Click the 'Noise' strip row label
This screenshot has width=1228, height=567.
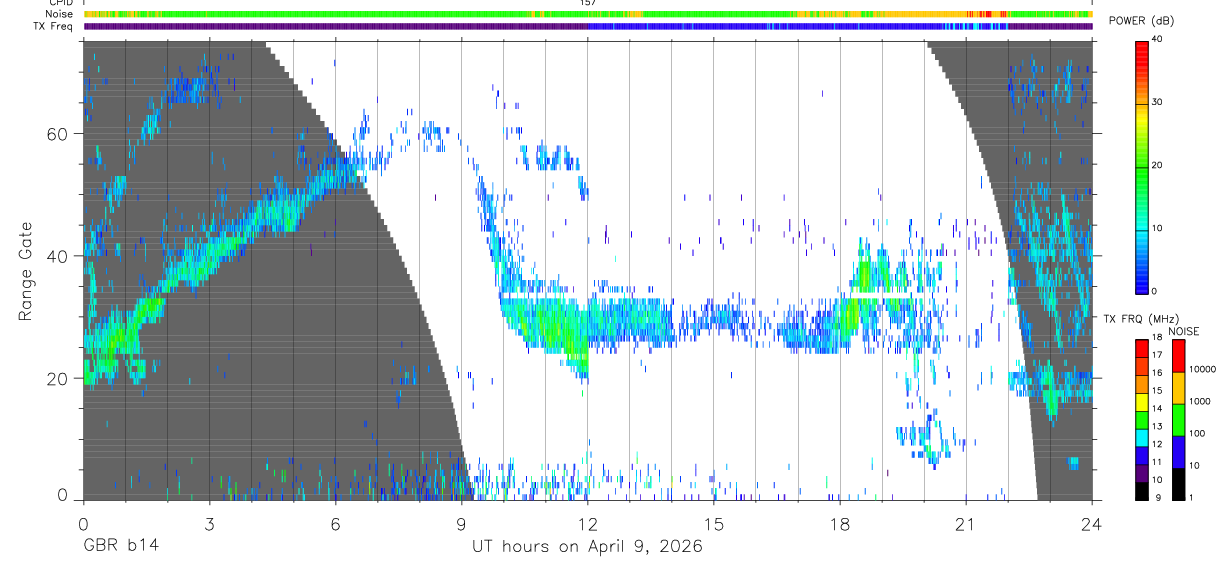tap(60, 14)
